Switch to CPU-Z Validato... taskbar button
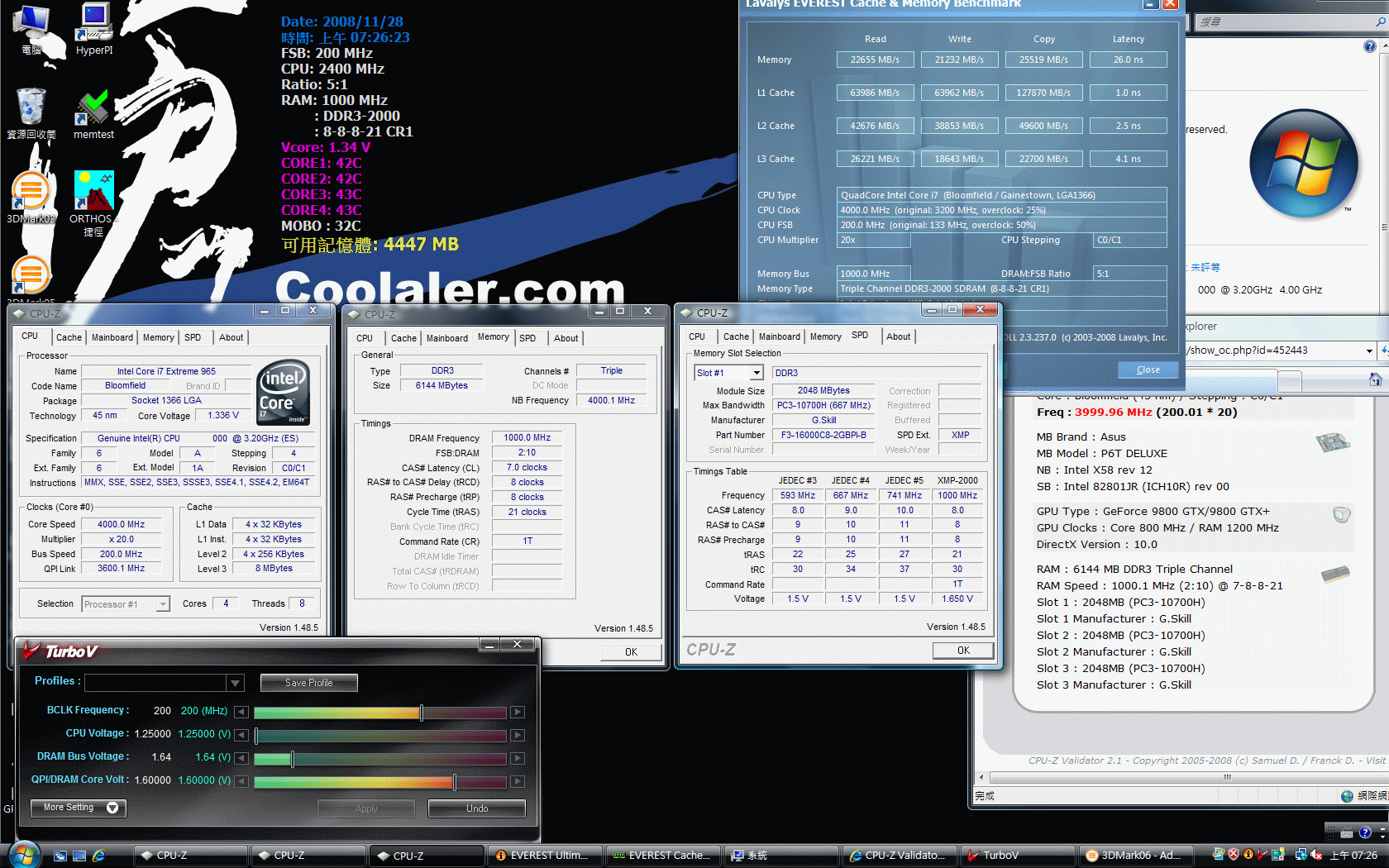Screen dimensions: 1389x868 [900, 856]
